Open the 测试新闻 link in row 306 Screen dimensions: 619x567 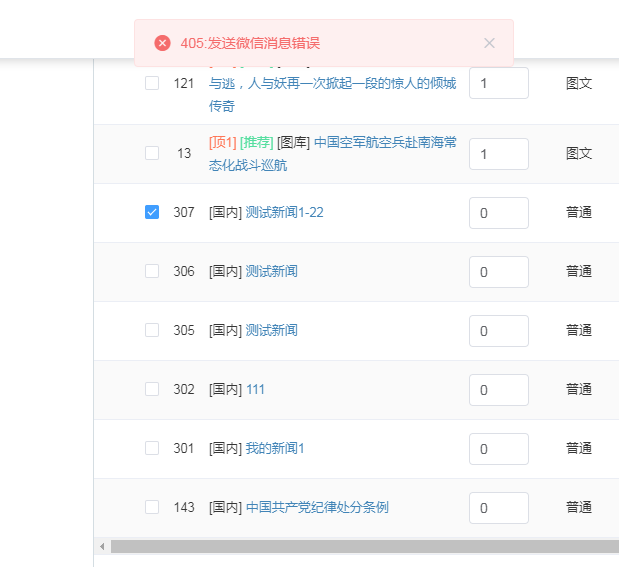(271, 271)
